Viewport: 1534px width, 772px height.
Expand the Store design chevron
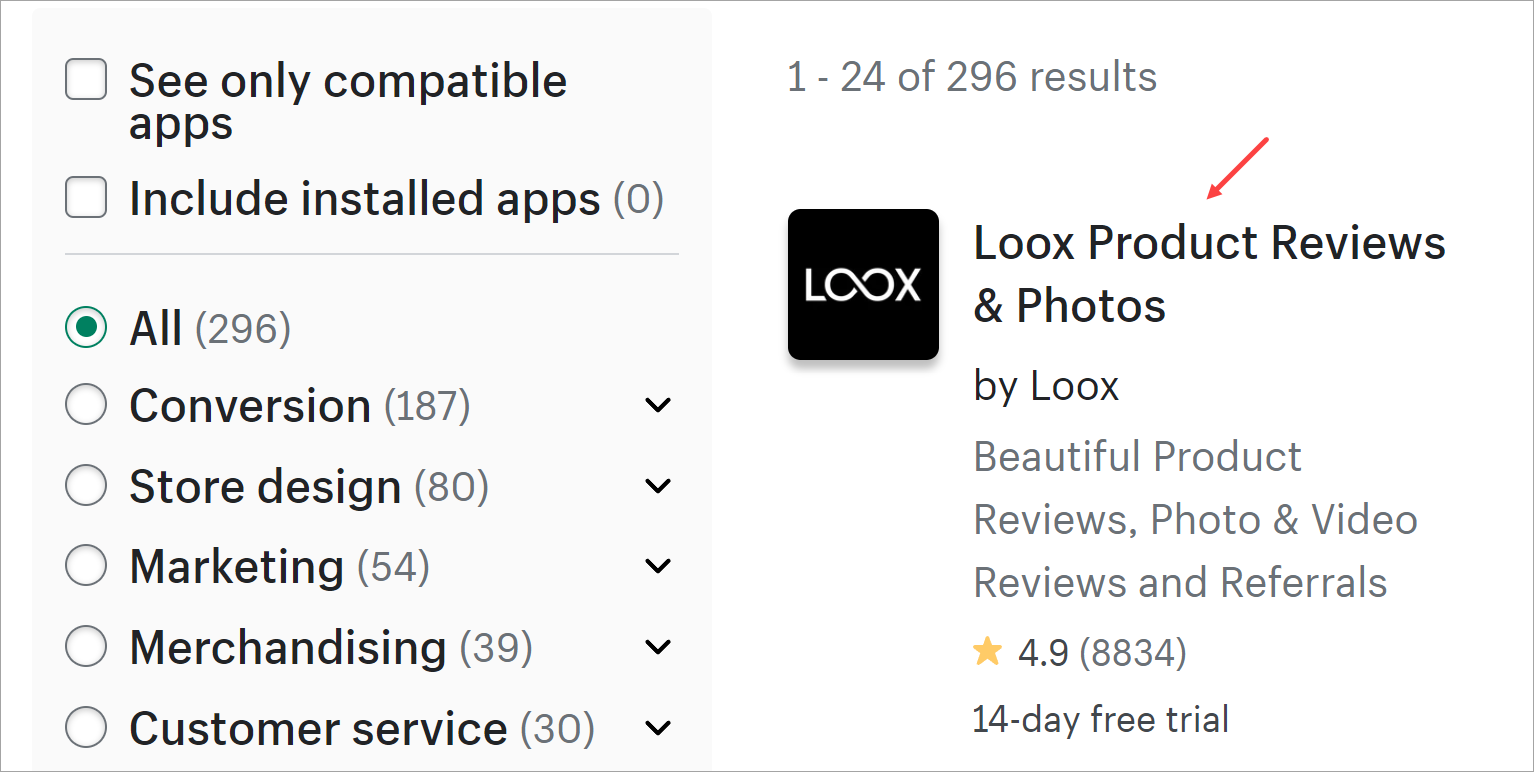[x=658, y=486]
